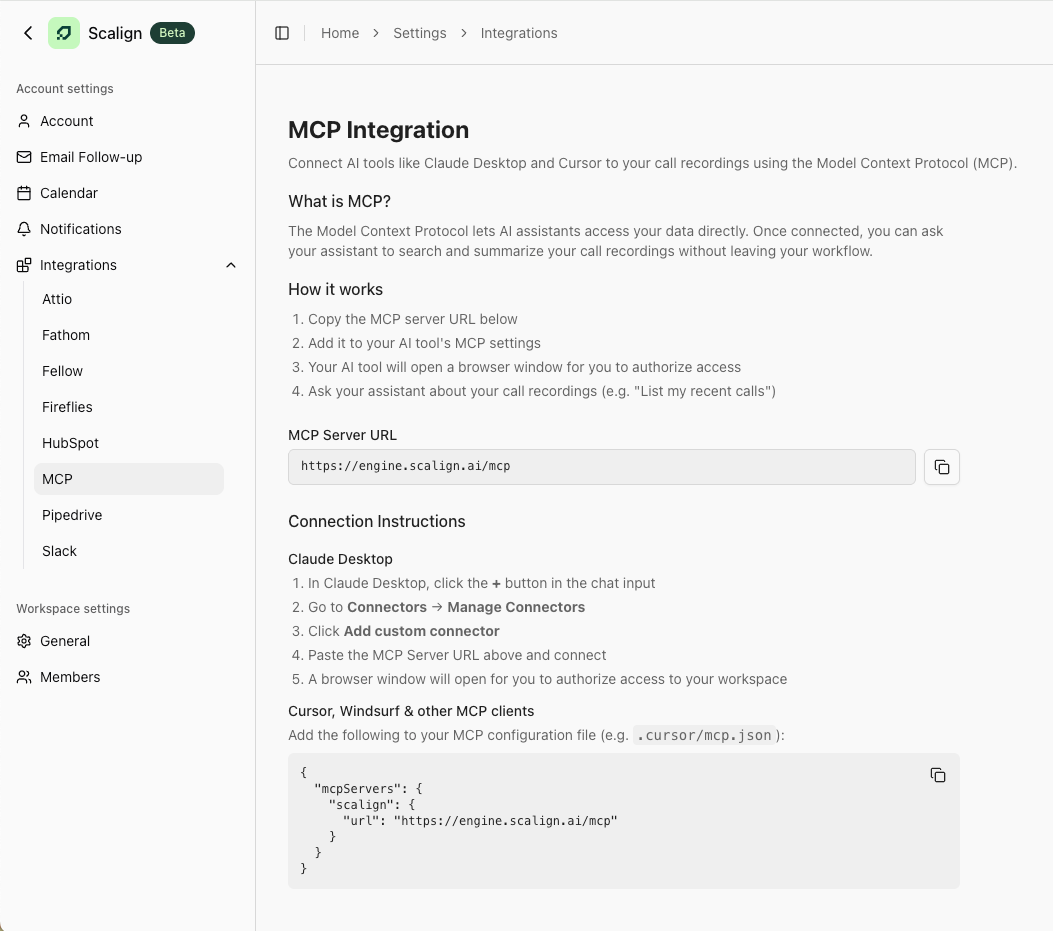Click the Account person icon
Image resolution: width=1053 pixels, height=931 pixels.
24,121
